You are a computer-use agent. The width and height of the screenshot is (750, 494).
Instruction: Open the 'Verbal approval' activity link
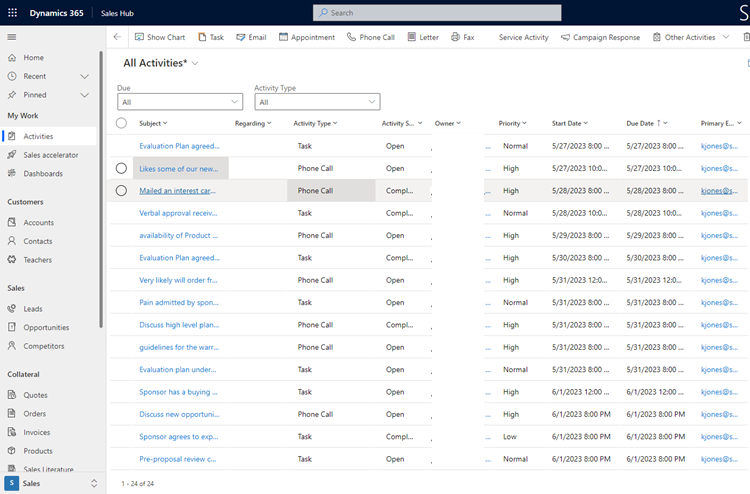click(x=178, y=213)
